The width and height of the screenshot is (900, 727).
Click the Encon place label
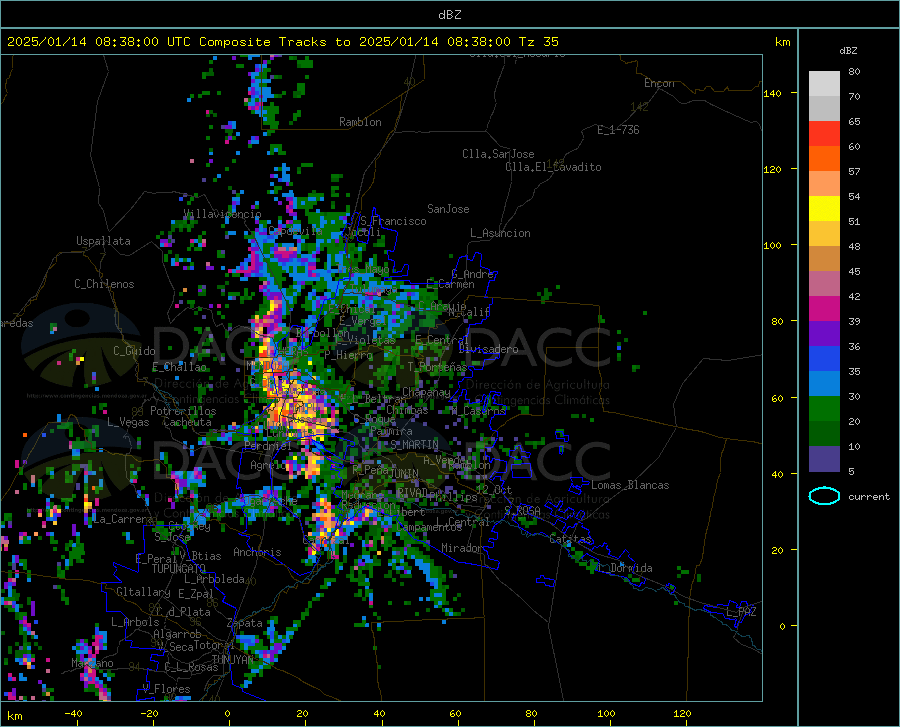(x=659, y=83)
